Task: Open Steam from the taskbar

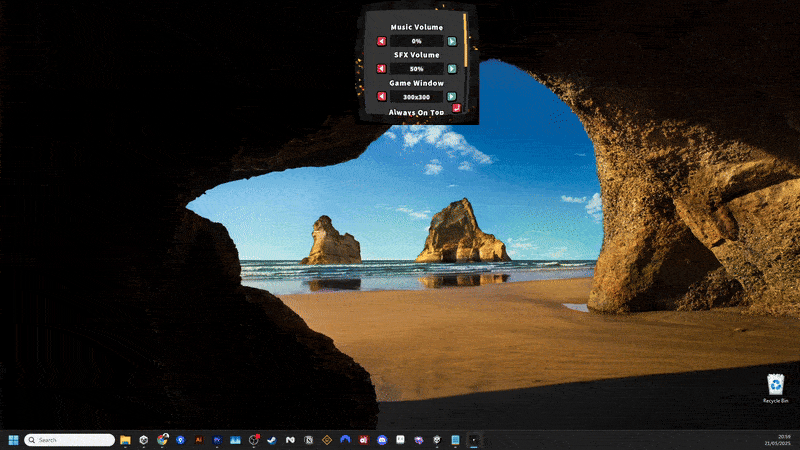Action: click(272, 440)
